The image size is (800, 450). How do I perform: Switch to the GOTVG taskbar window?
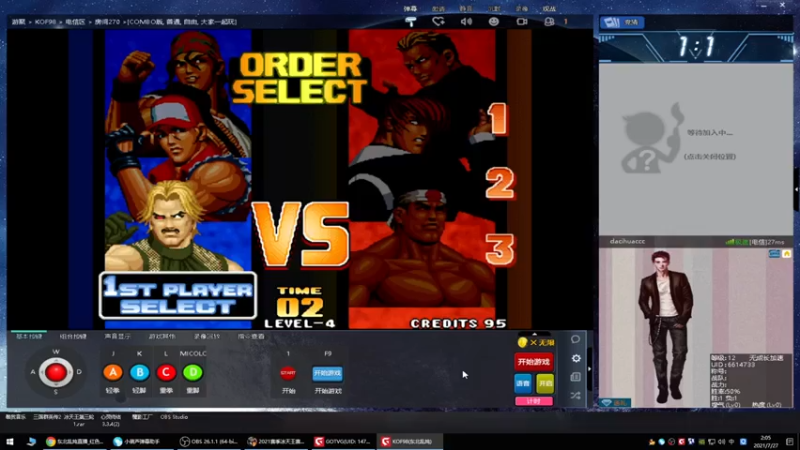coord(342,441)
